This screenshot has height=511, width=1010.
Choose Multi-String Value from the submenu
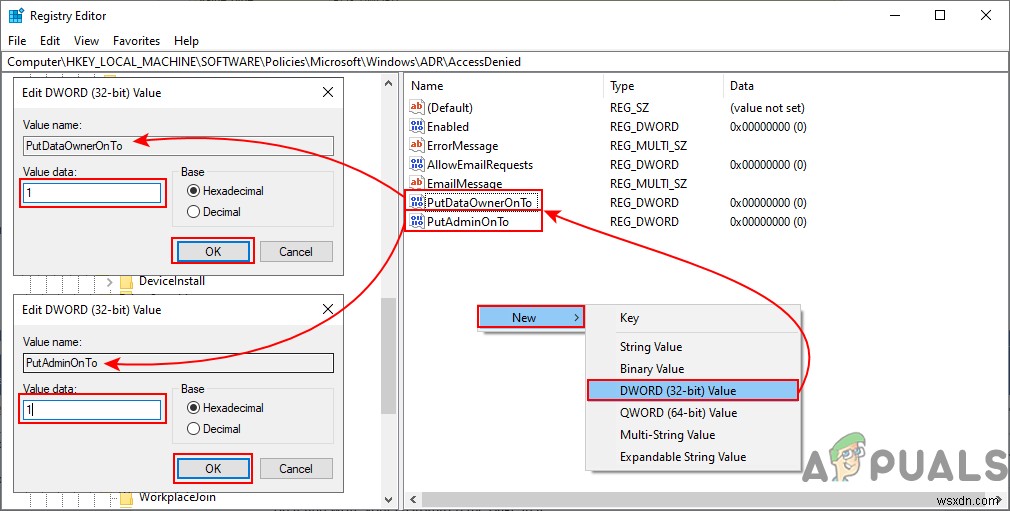(x=667, y=435)
